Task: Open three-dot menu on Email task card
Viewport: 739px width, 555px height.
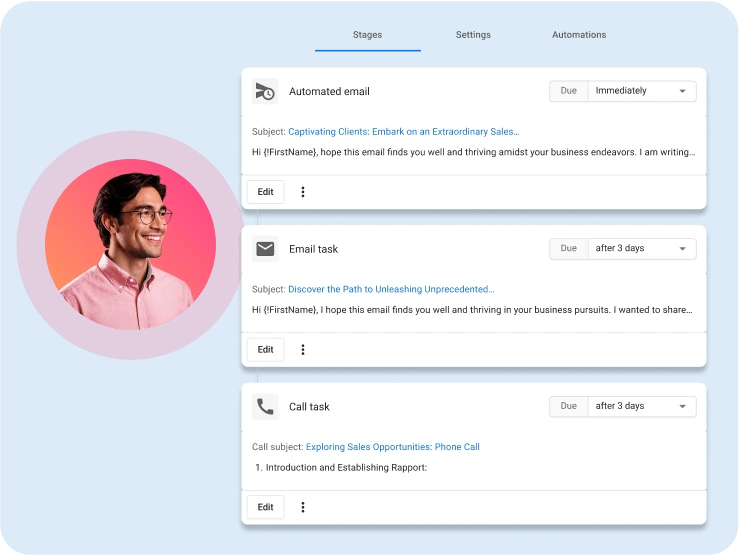Action: pos(303,350)
